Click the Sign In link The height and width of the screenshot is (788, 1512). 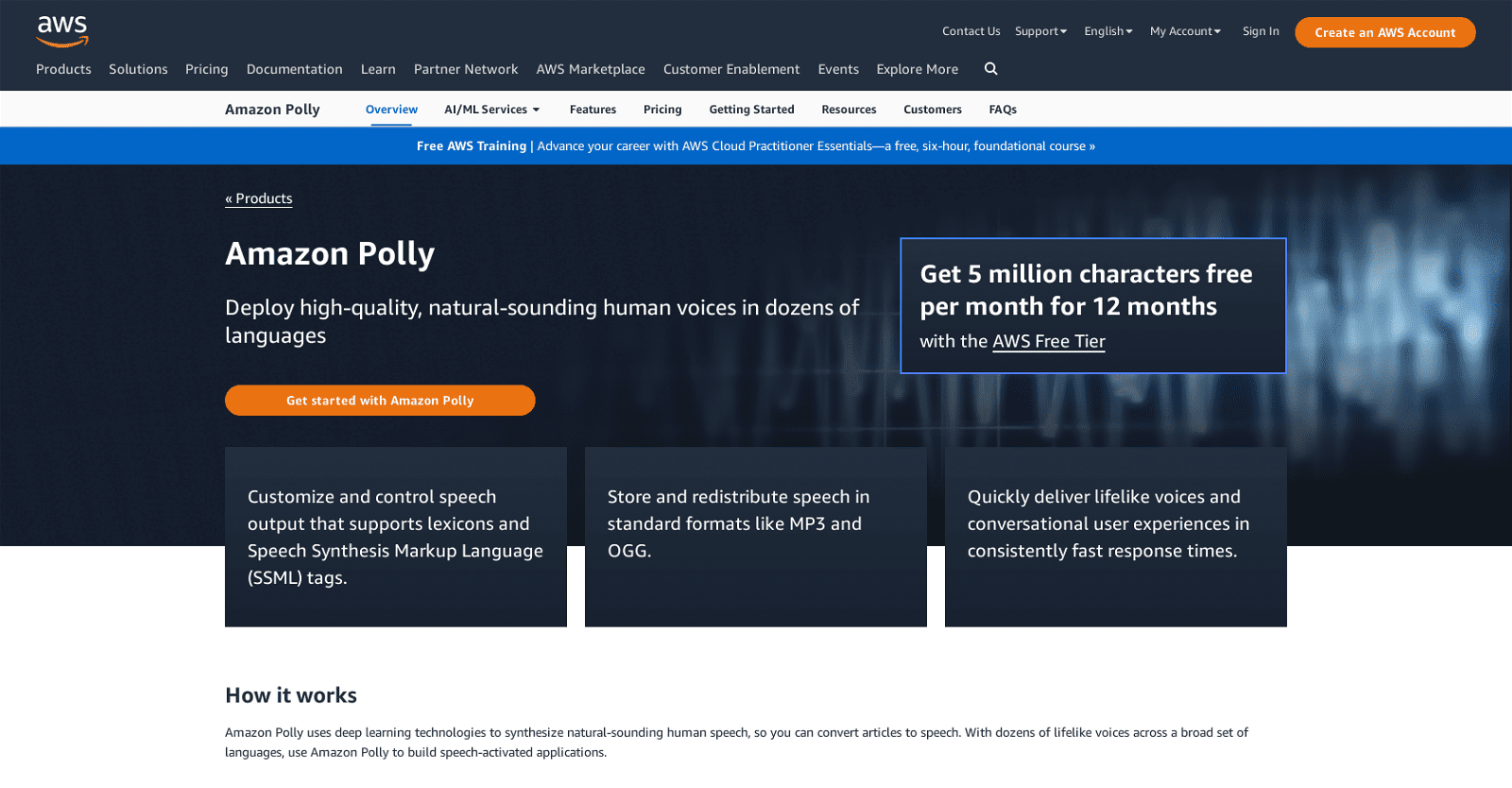pyautogui.click(x=1261, y=31)
